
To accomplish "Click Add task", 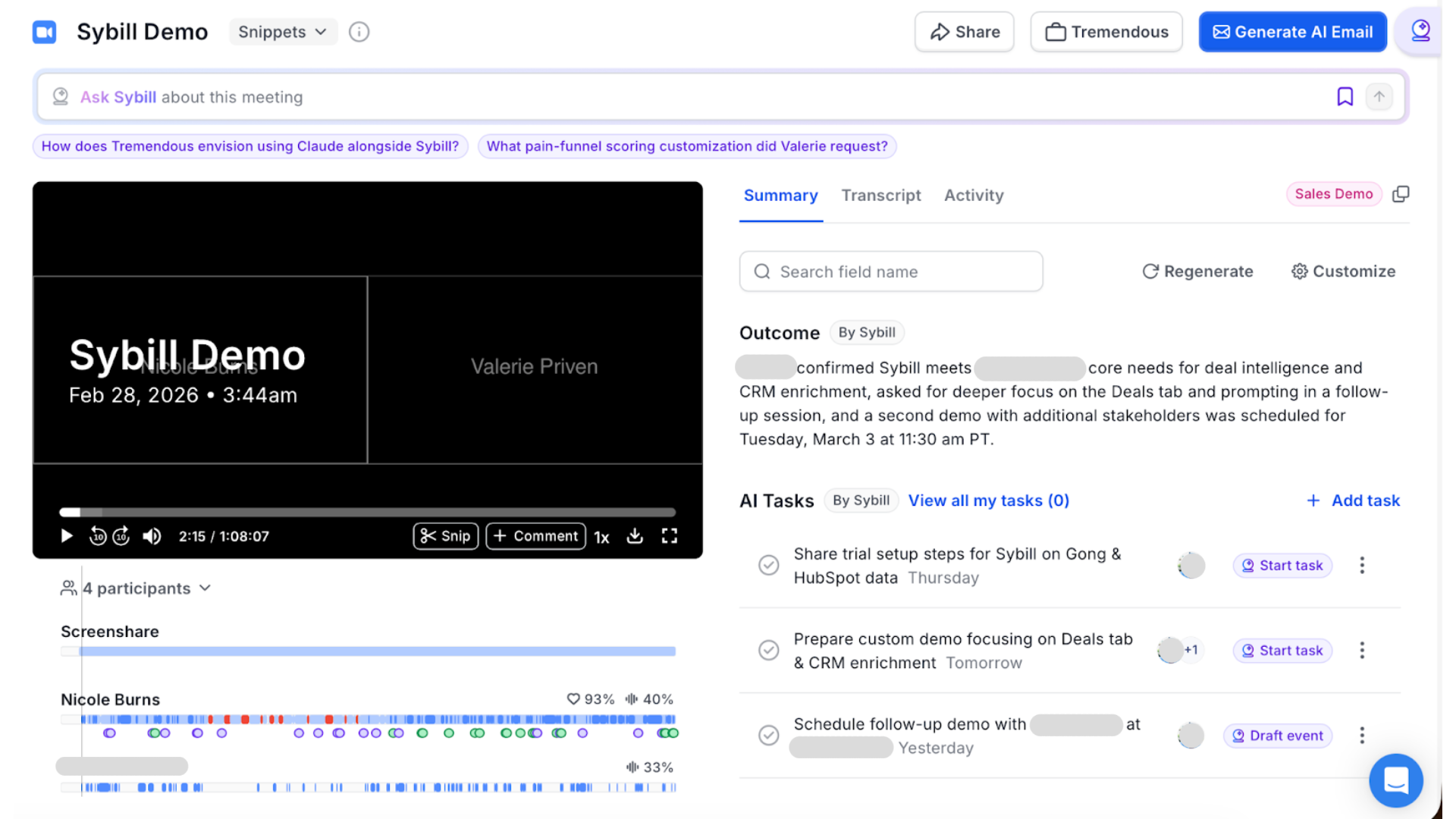I will tap(1353, 500).
